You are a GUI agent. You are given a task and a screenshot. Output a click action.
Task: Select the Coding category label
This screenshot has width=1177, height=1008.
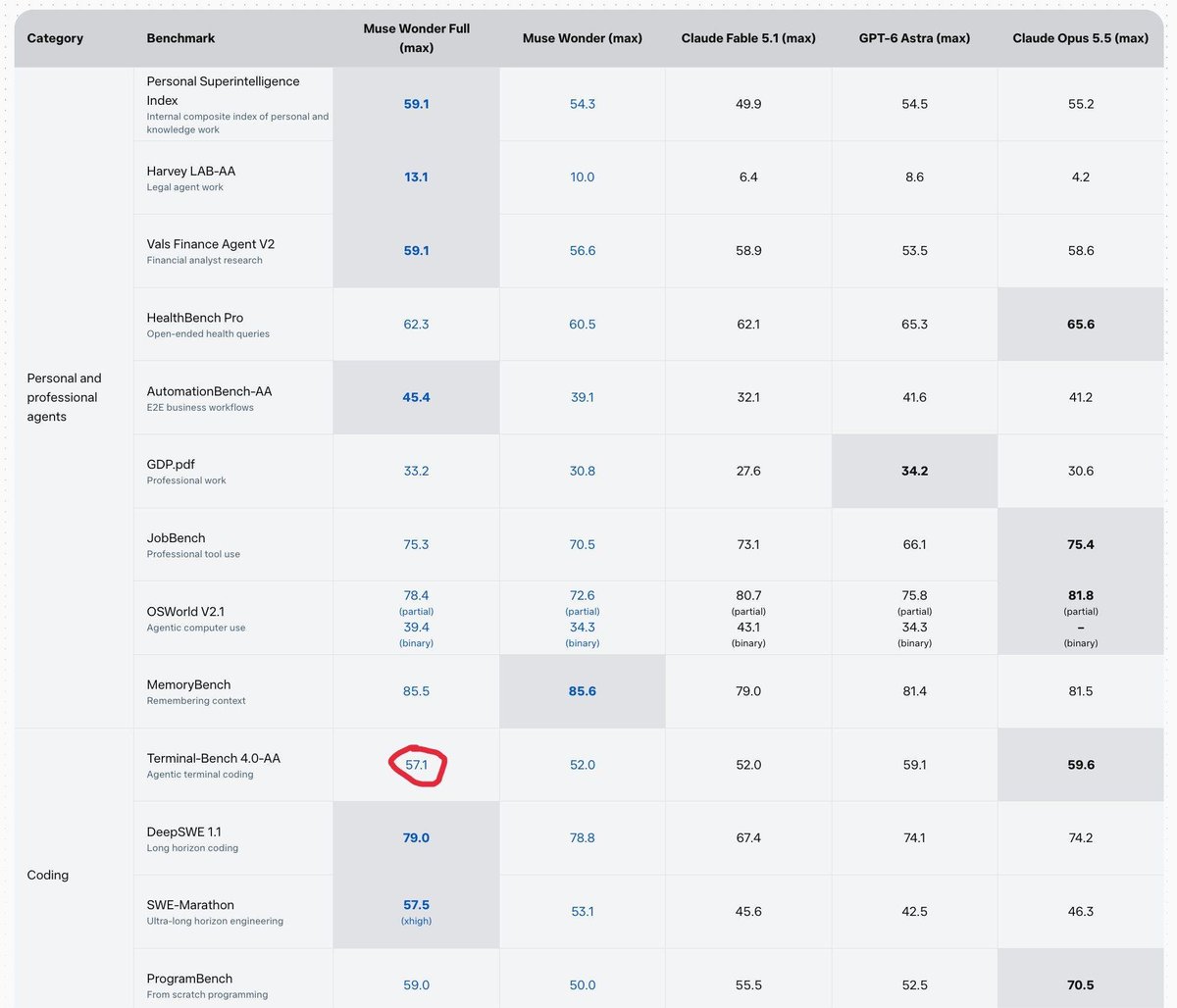click(x=47, y=875)
